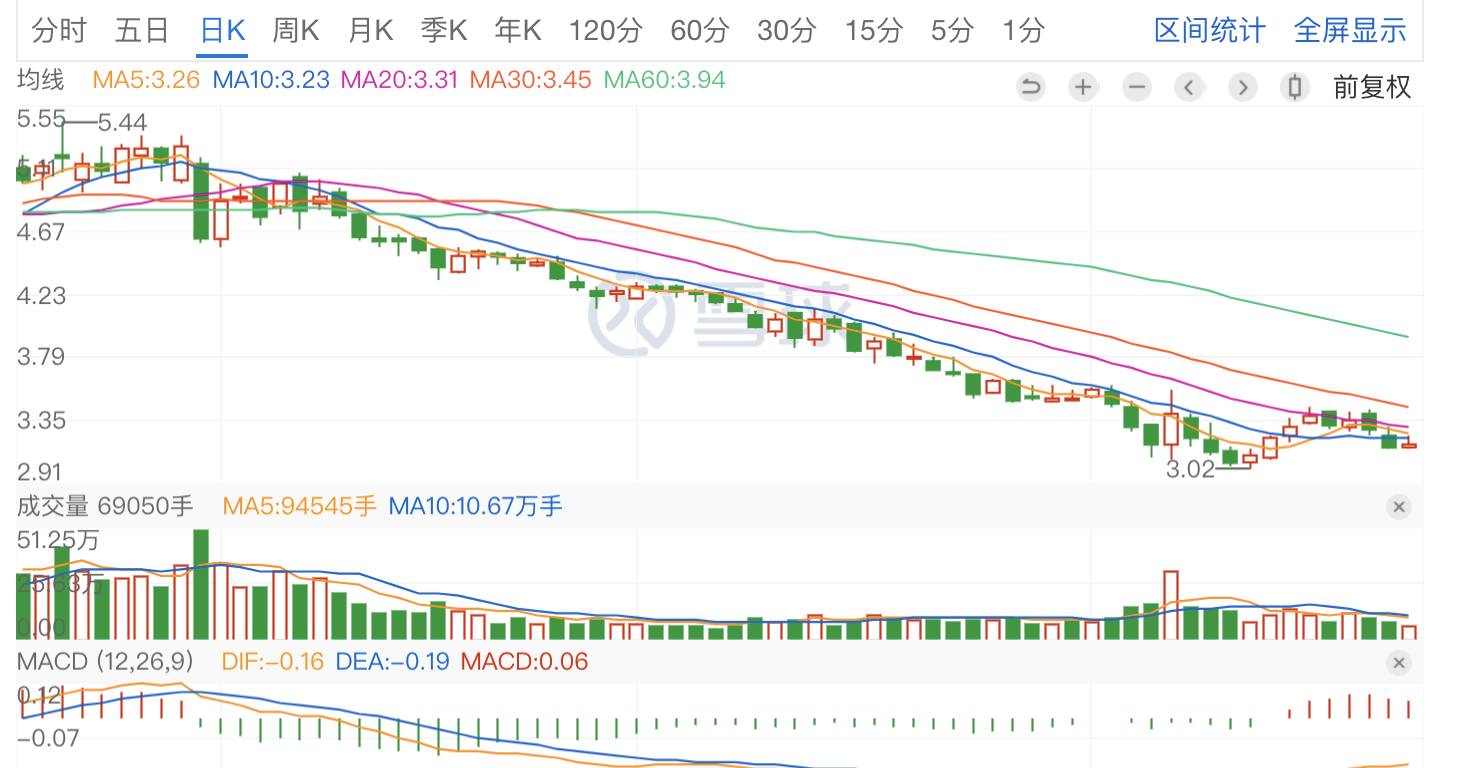Click the 4.67 price axis label
Screen dimensions: 1458x768
41,232
